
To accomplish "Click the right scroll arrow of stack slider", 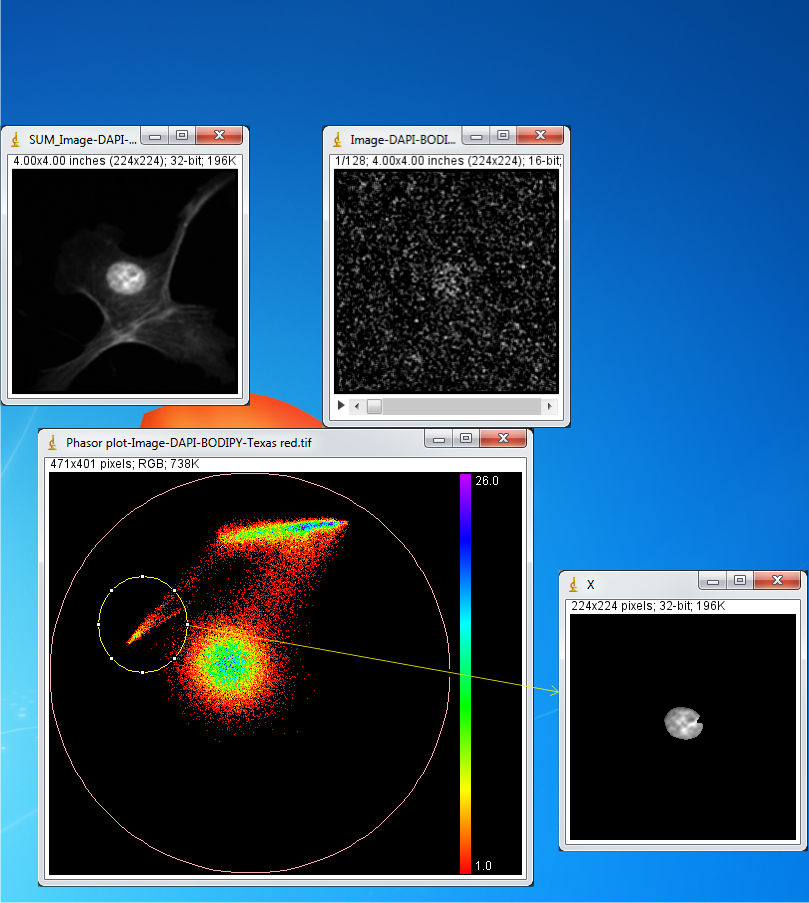I will coord(549,406).
